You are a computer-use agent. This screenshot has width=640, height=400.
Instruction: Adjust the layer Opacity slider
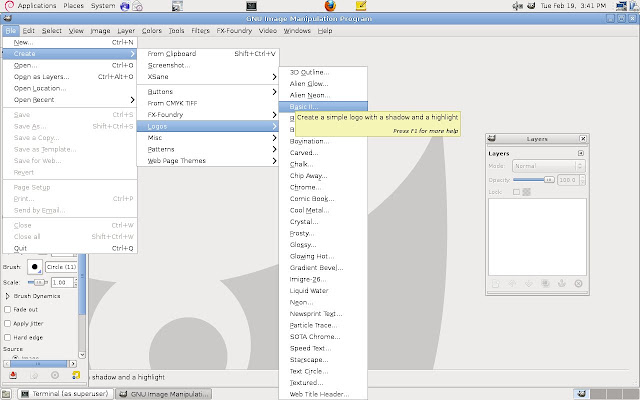[533, 180]
